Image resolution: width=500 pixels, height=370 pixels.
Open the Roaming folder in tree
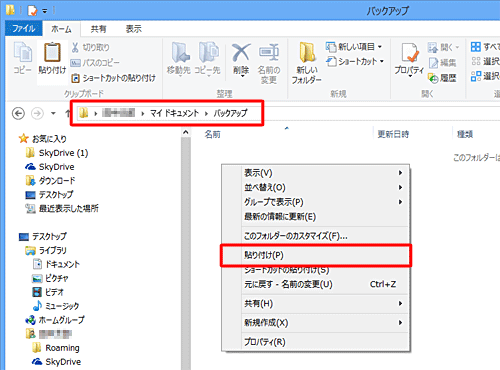coord(56,348)
